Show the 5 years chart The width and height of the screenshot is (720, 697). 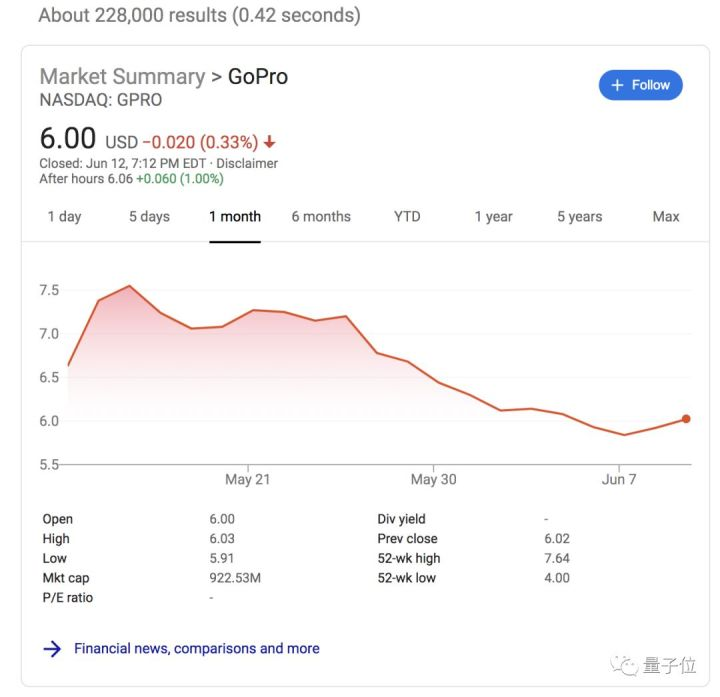[x=580, y=216]
